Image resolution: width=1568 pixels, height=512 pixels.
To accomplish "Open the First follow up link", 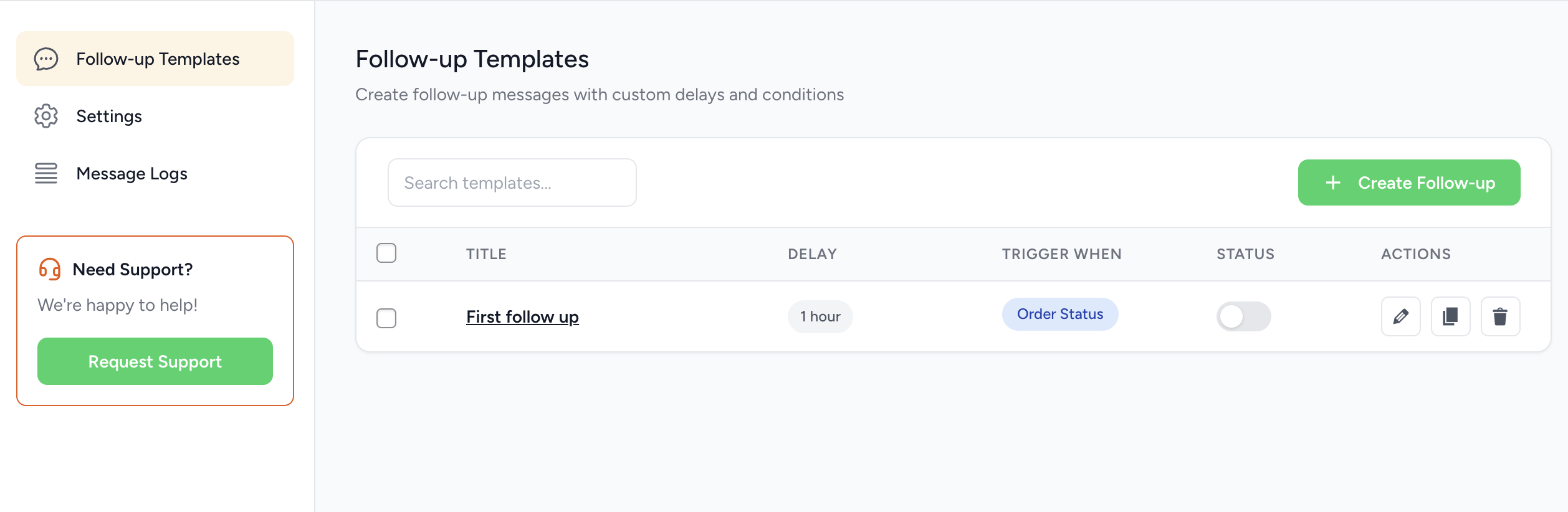I will [x=522, y=316].
